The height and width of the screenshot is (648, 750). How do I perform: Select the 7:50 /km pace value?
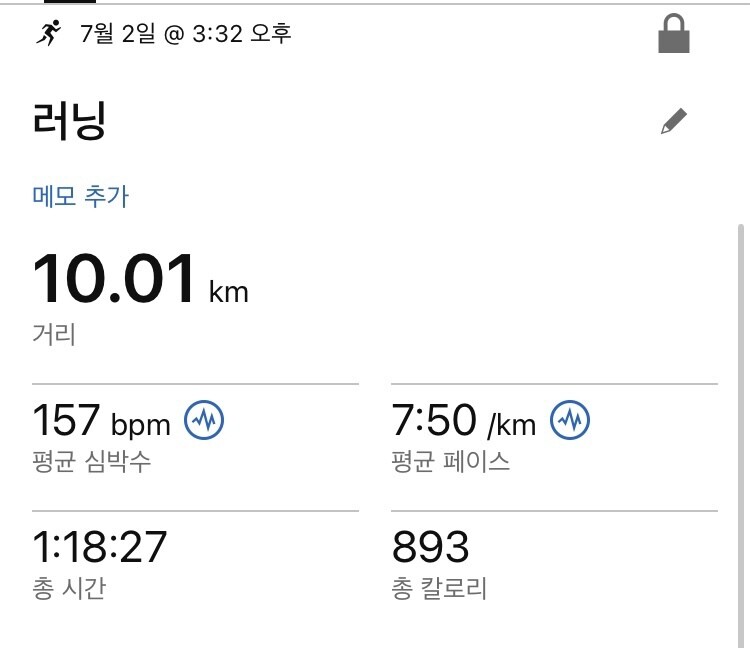click(463, 420)
